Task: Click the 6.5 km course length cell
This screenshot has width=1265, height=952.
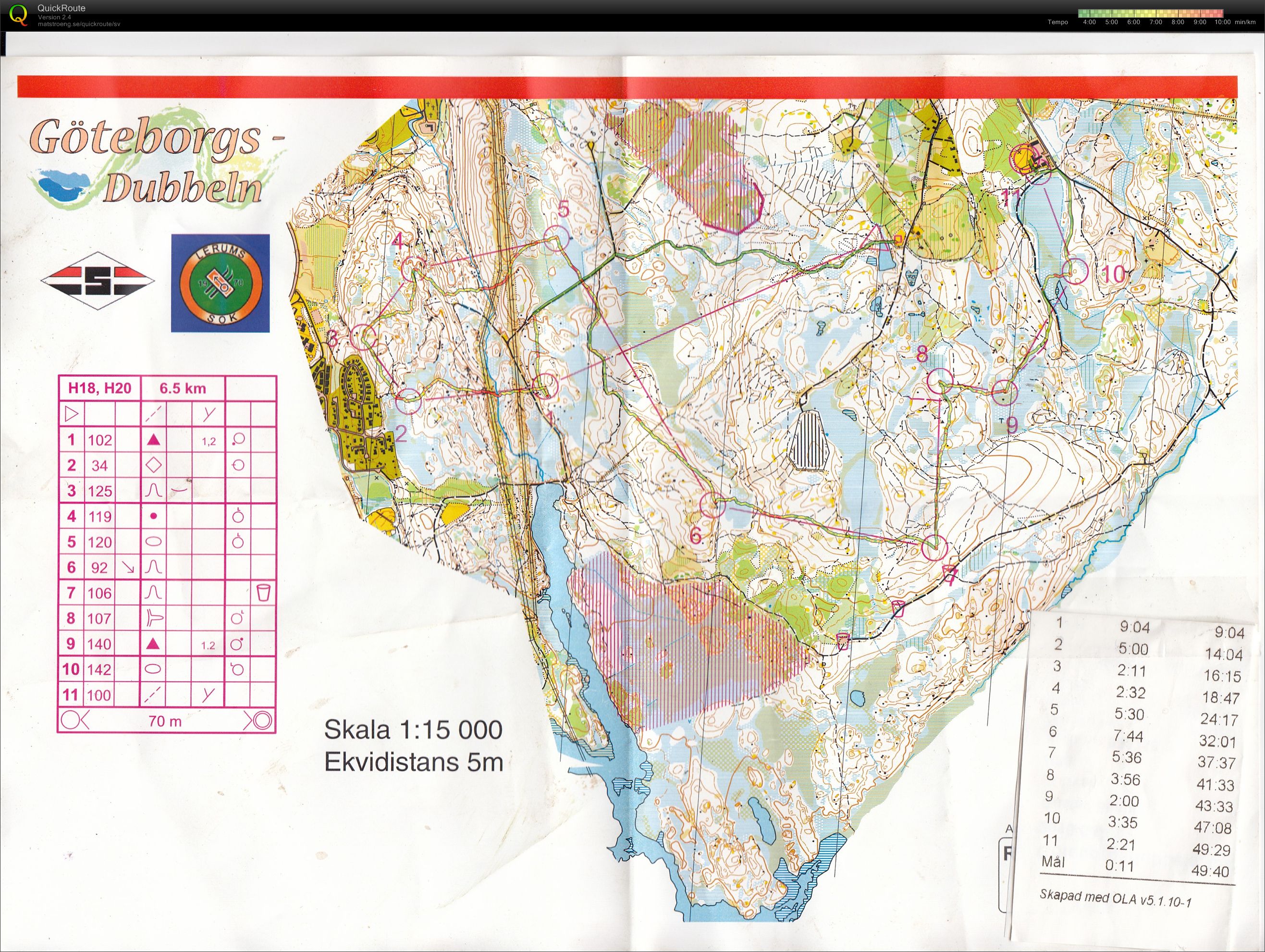Action: coord(183,388)
